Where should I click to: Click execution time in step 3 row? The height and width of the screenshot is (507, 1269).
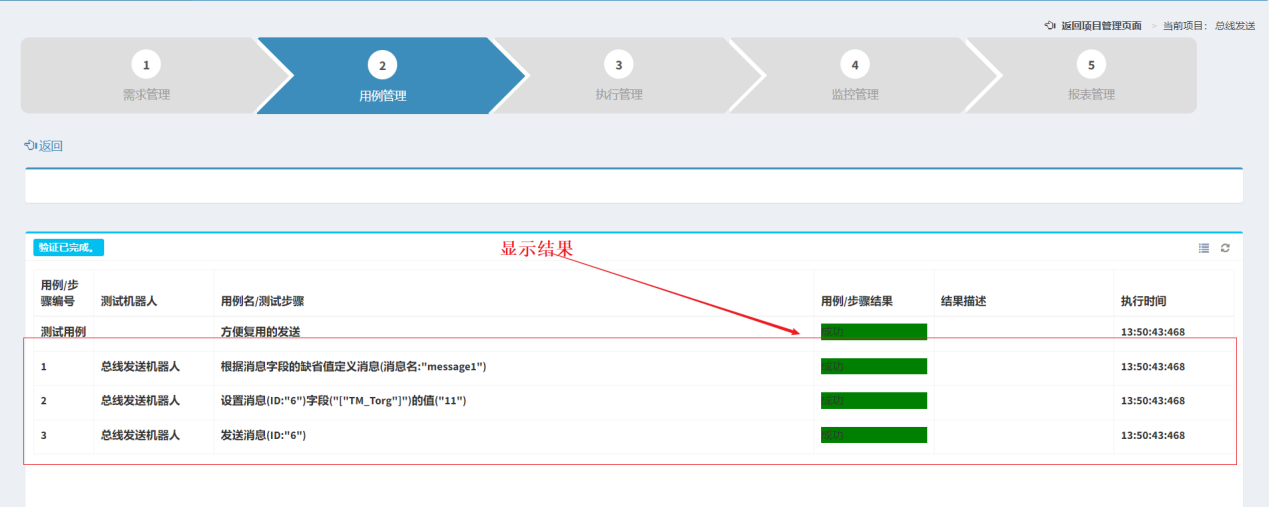tap(1153, 435)
